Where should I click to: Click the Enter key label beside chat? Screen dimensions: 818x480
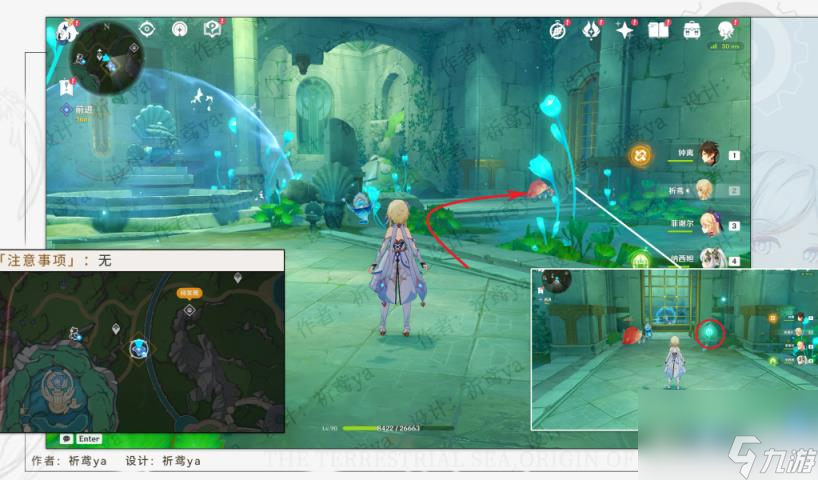point(89,439)
